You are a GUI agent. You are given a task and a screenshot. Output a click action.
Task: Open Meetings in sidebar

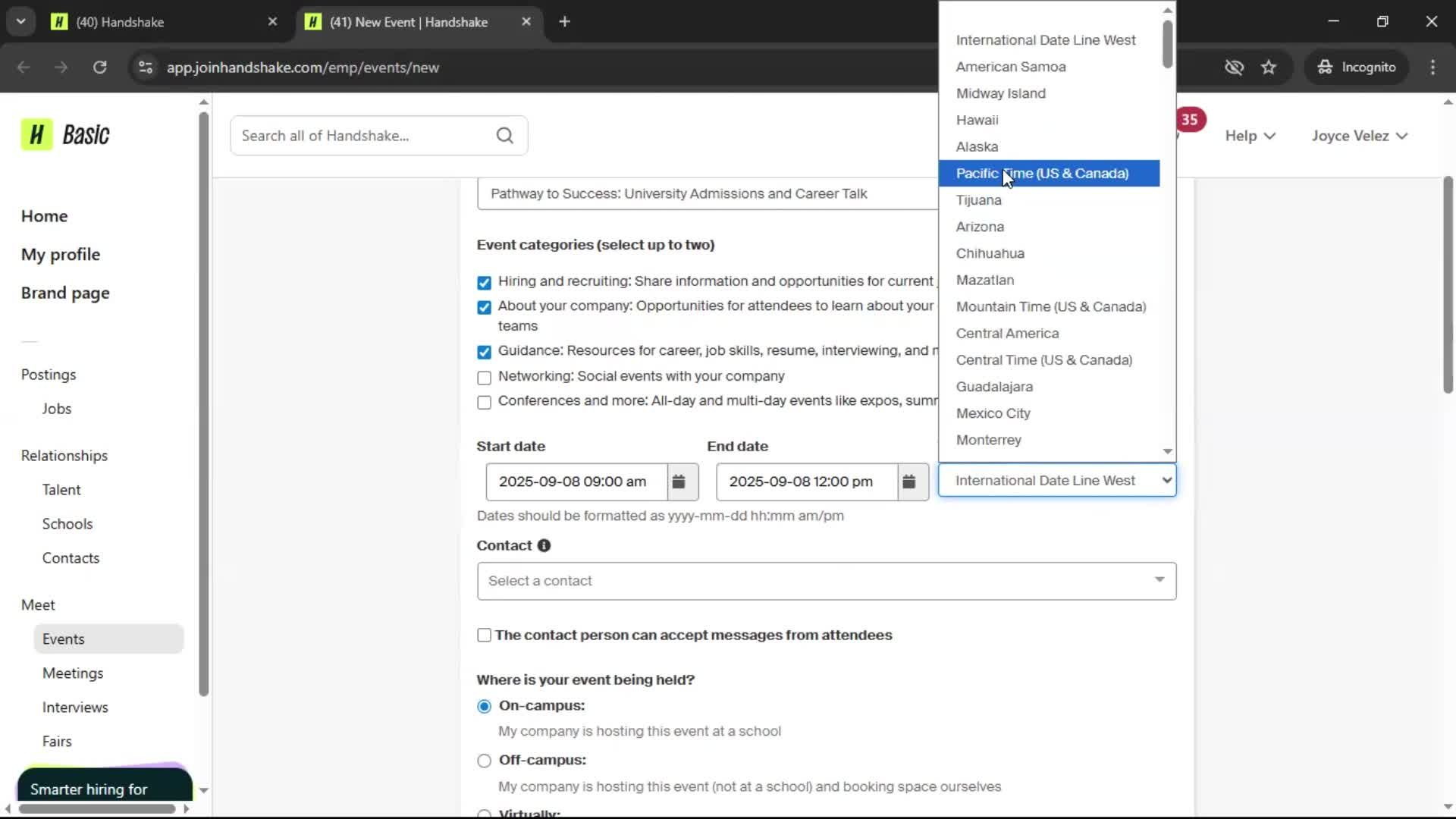point(73,673)
